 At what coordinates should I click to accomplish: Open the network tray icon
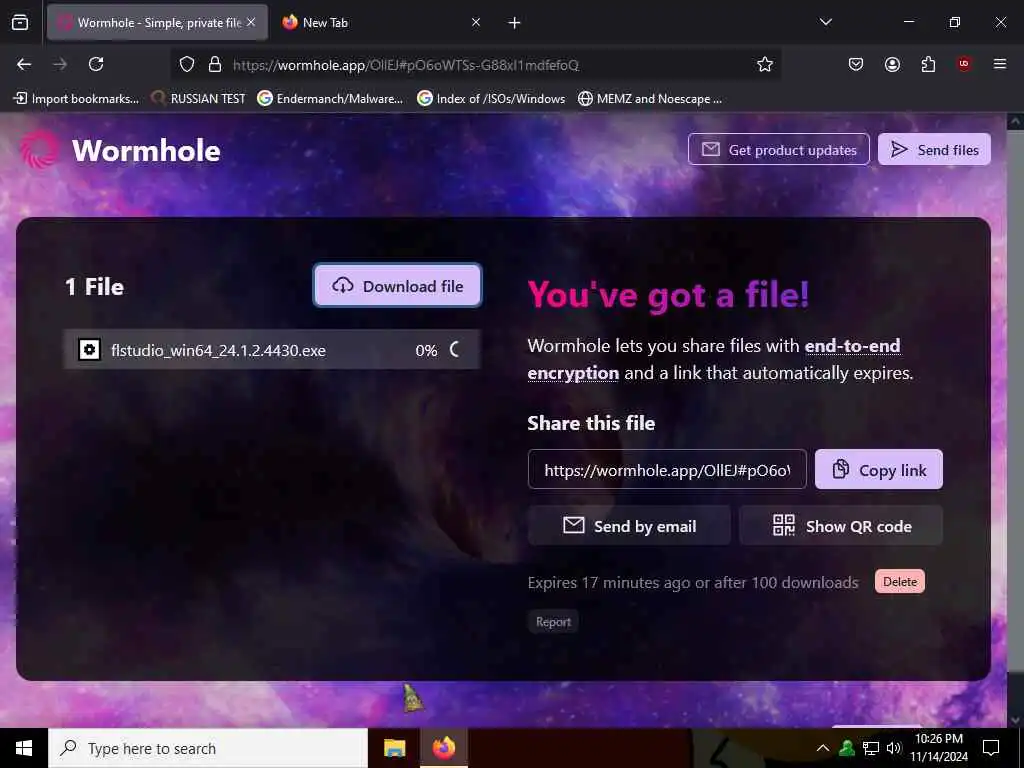(x=871, y=748)
